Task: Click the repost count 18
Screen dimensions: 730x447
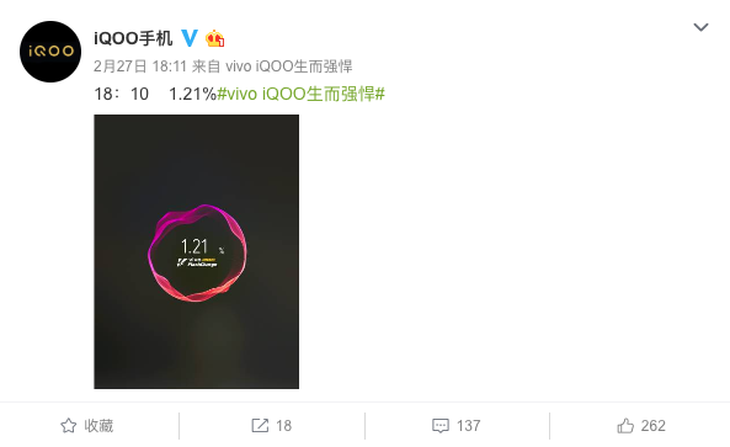Action: tap(284, 426)
